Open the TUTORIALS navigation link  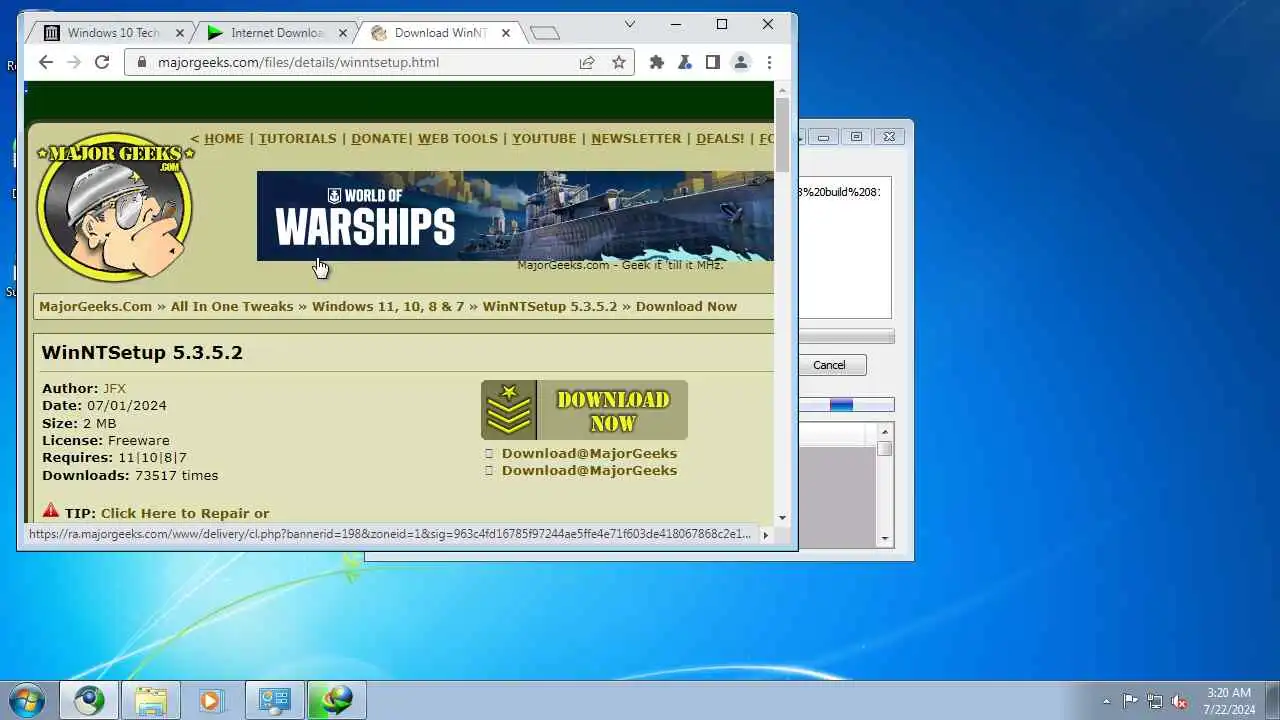click(297, 138)
